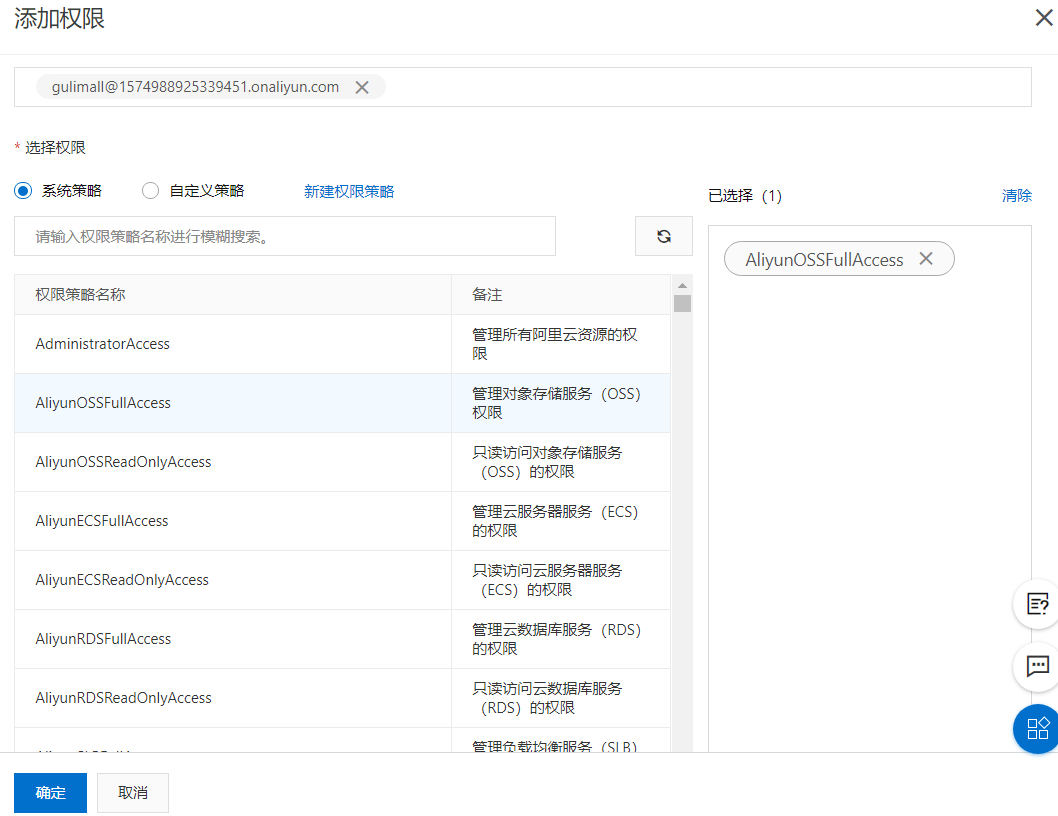Click the policy list scrollbar thumb
This screenshot has height=816, width=1058.
682,304
